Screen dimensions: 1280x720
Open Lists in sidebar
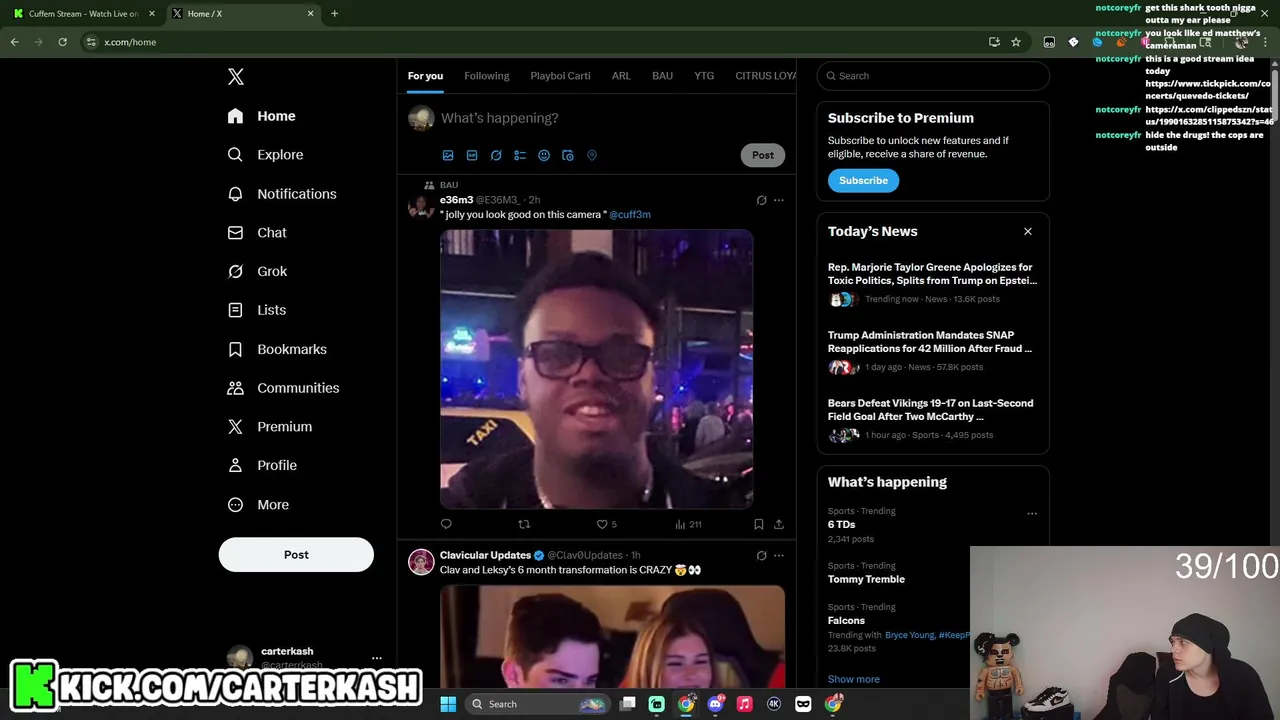click(x=257, y=310)
